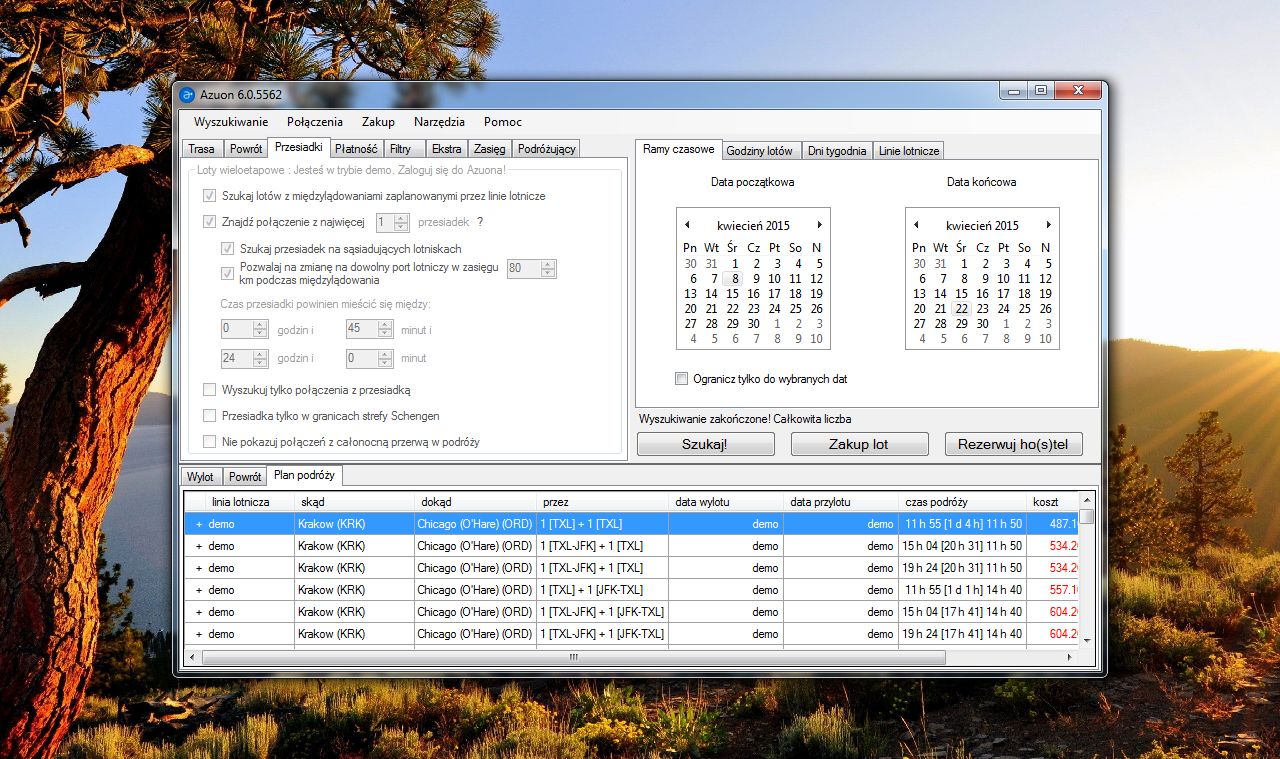The width and height of the screenshot is (1280, 759).
Task: Open the Połączenia menu
Action: tap(315, 122)
